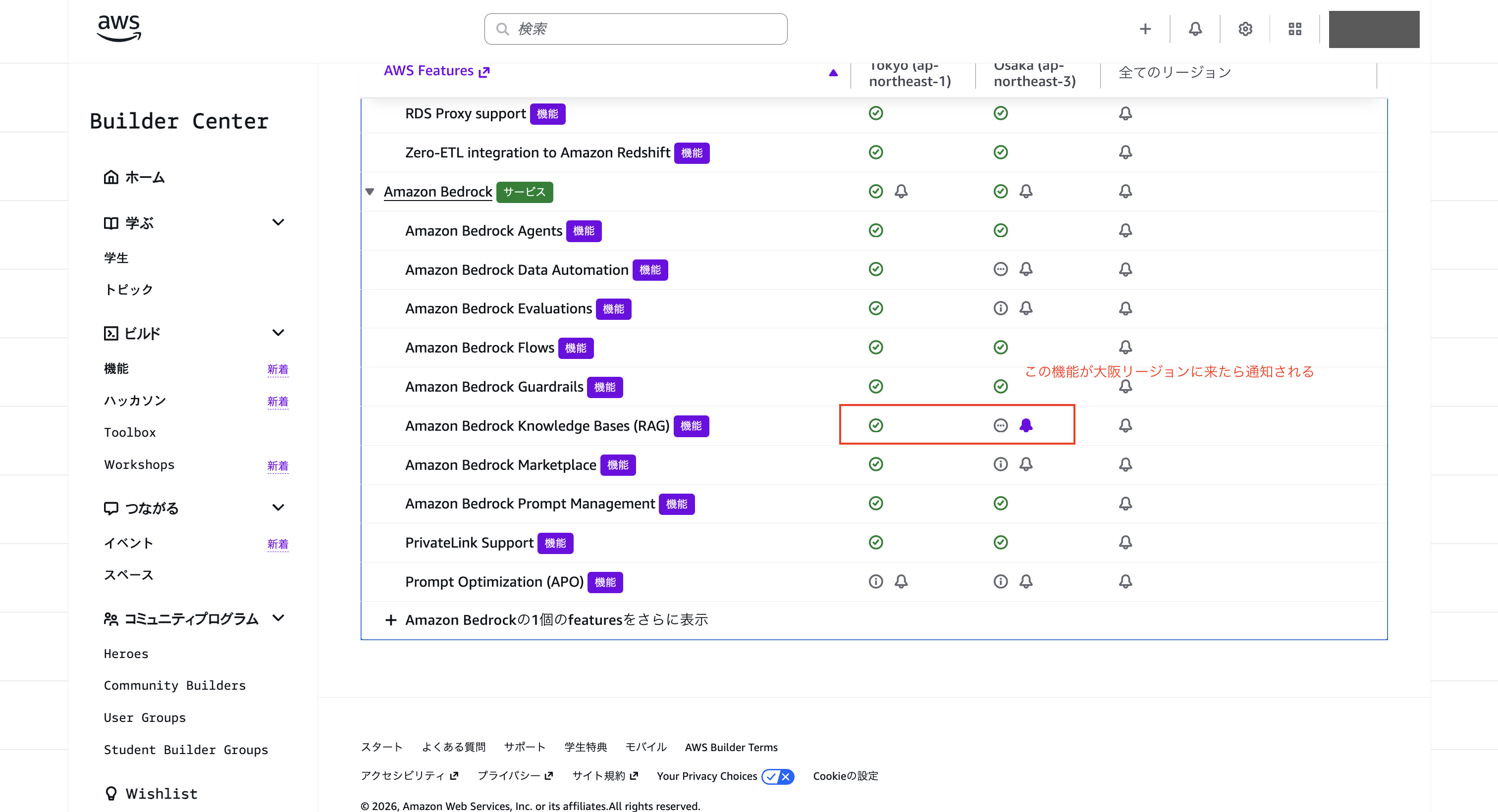Image resolution: width=1498 pixels, height=812 pixels.
Task: Open Workshops in sidebar
Action: tap(140, 464)
